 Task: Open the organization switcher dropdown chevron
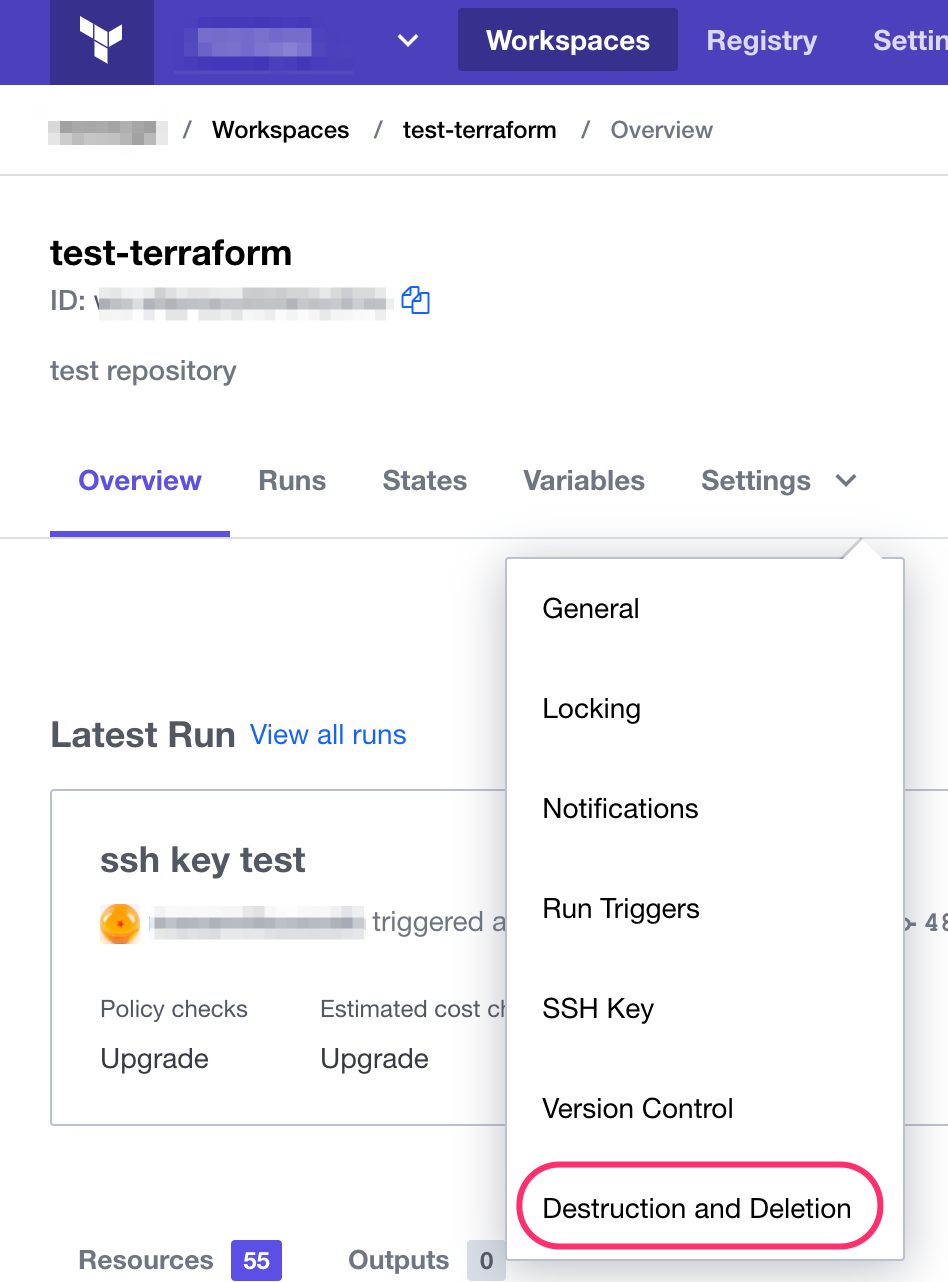tap(407, 41)
